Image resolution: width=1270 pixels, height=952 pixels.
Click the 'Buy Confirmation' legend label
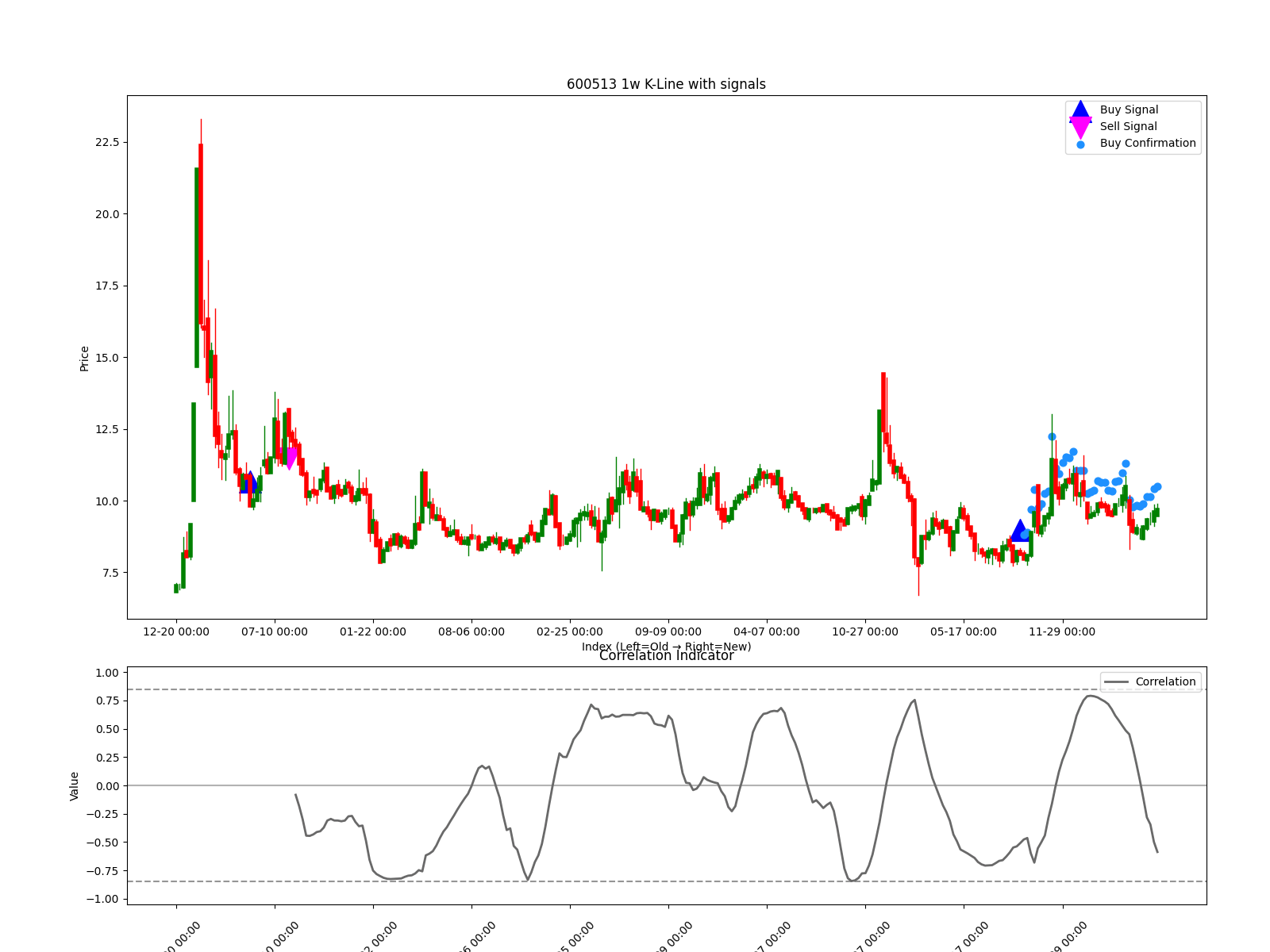click(1148, 144)
